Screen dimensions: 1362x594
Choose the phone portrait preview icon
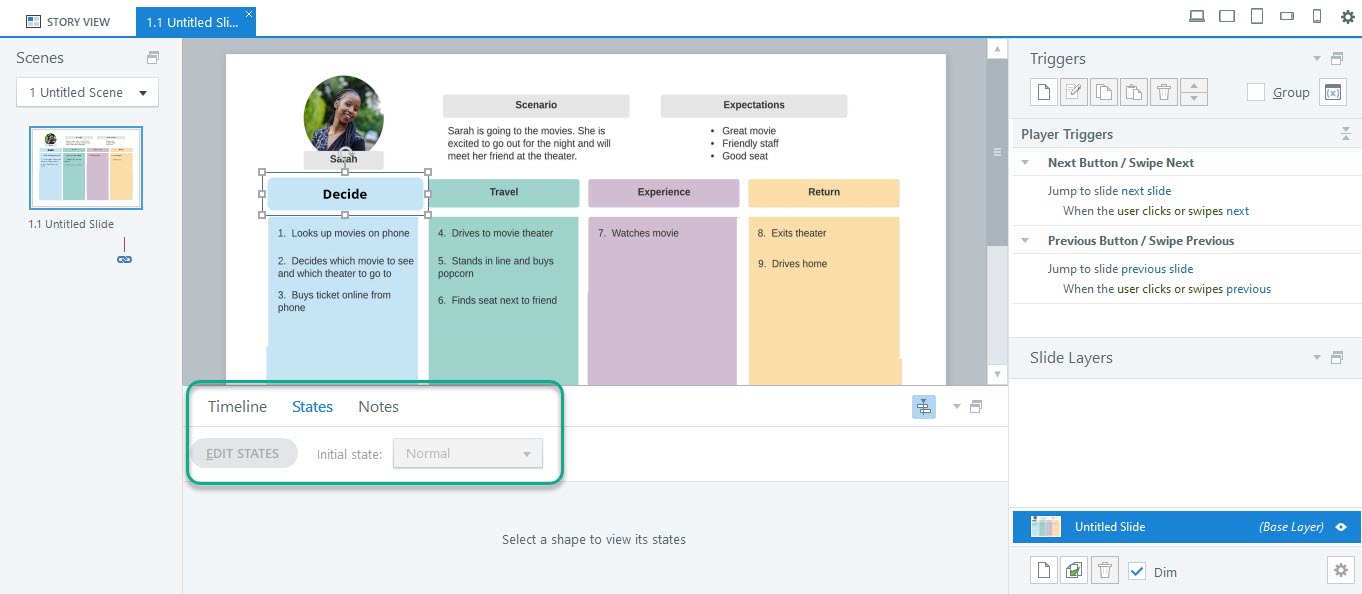1317,16
